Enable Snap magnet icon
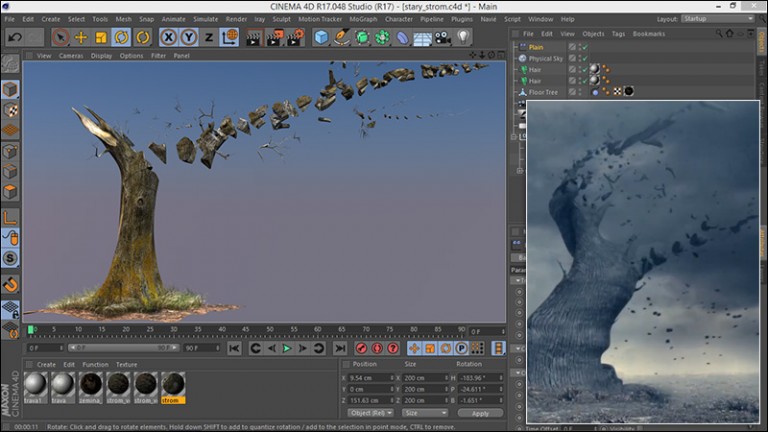The height and width of the screenshot is (432, 768). (10, 285)
